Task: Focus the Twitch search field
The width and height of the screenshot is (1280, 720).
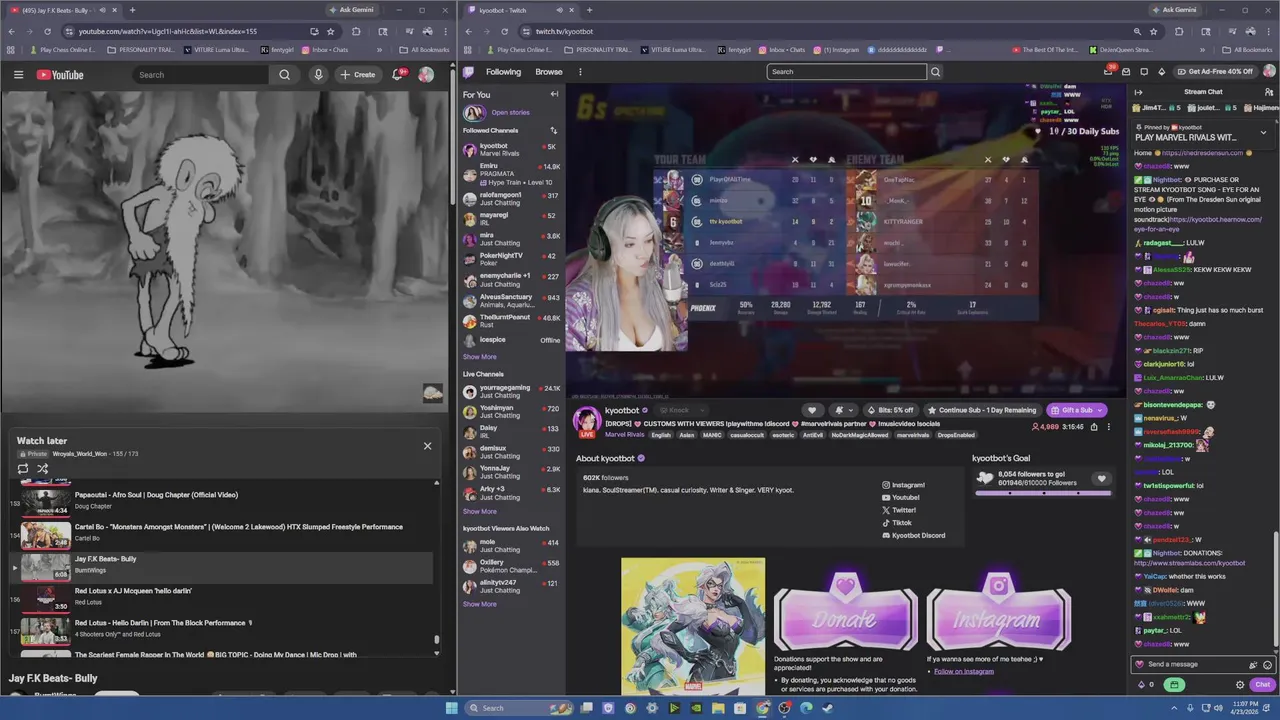Action: 847,72
